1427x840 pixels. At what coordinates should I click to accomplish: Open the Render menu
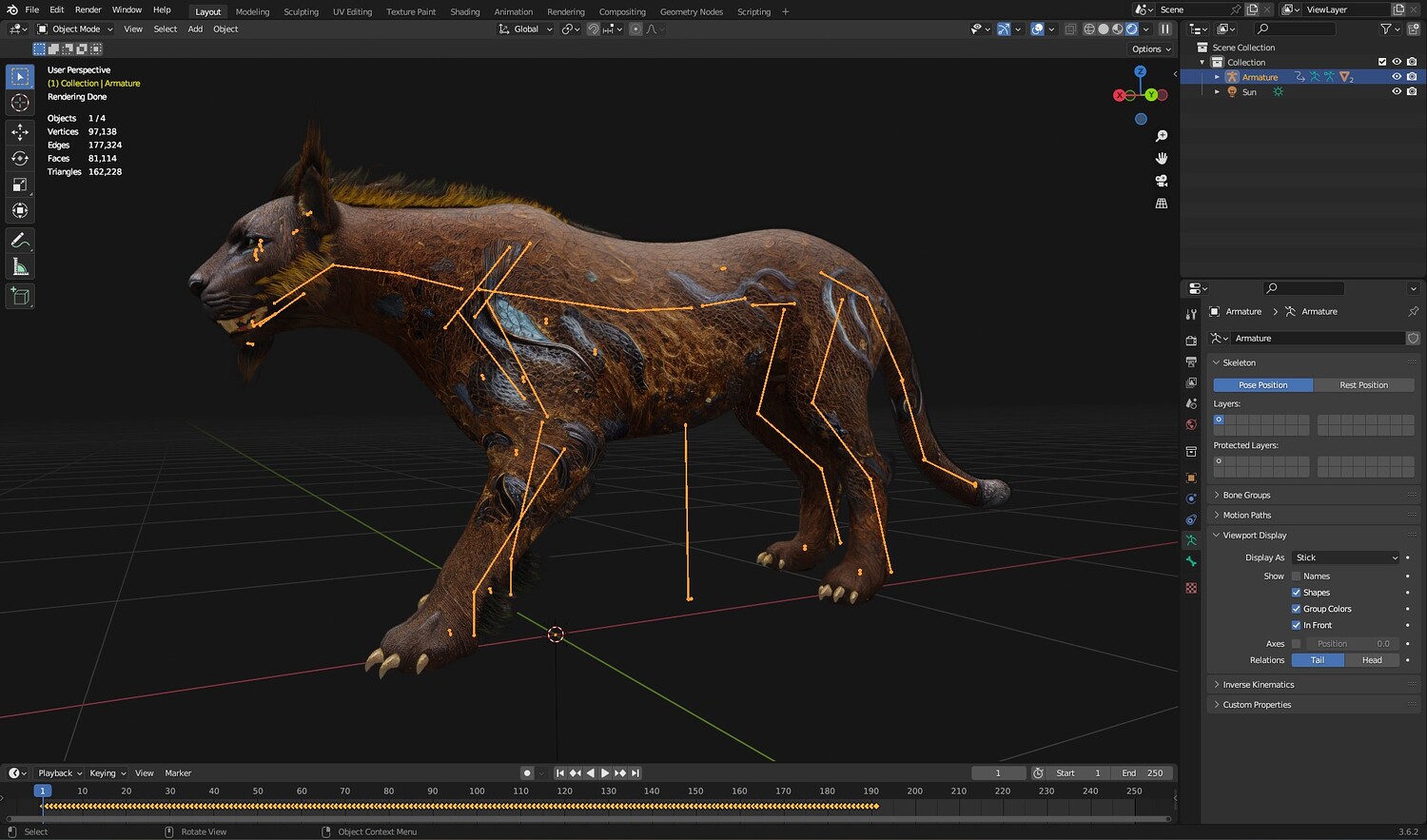click(88, 10)
